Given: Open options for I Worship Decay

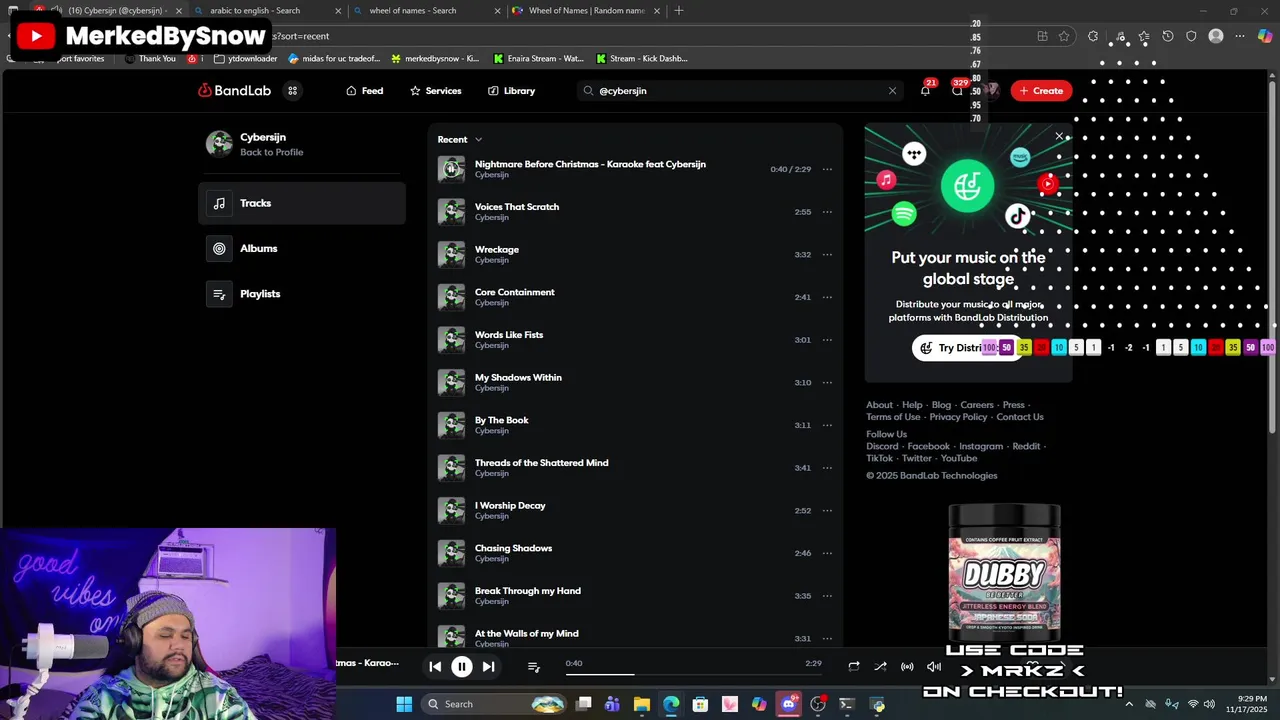Looking at the screenshot, I should pos(827,511).
